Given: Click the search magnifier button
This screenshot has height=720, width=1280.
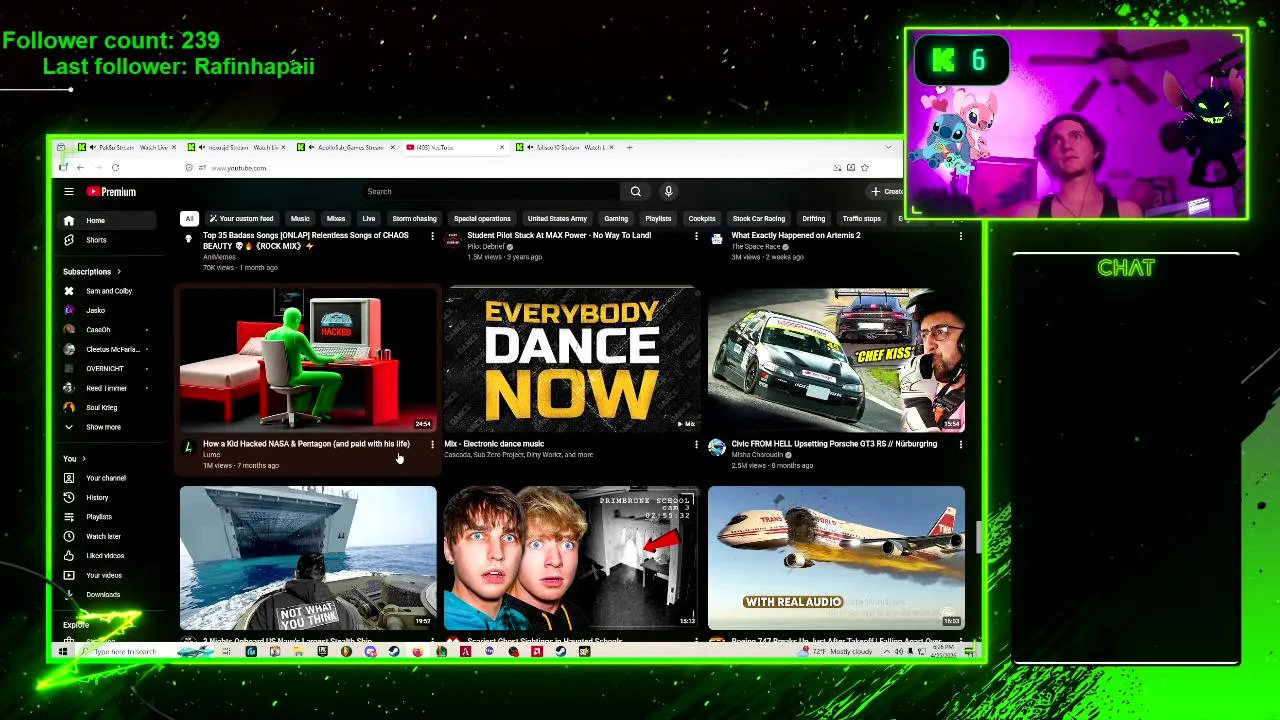Looking at the screenshot, I should (635, 191).
